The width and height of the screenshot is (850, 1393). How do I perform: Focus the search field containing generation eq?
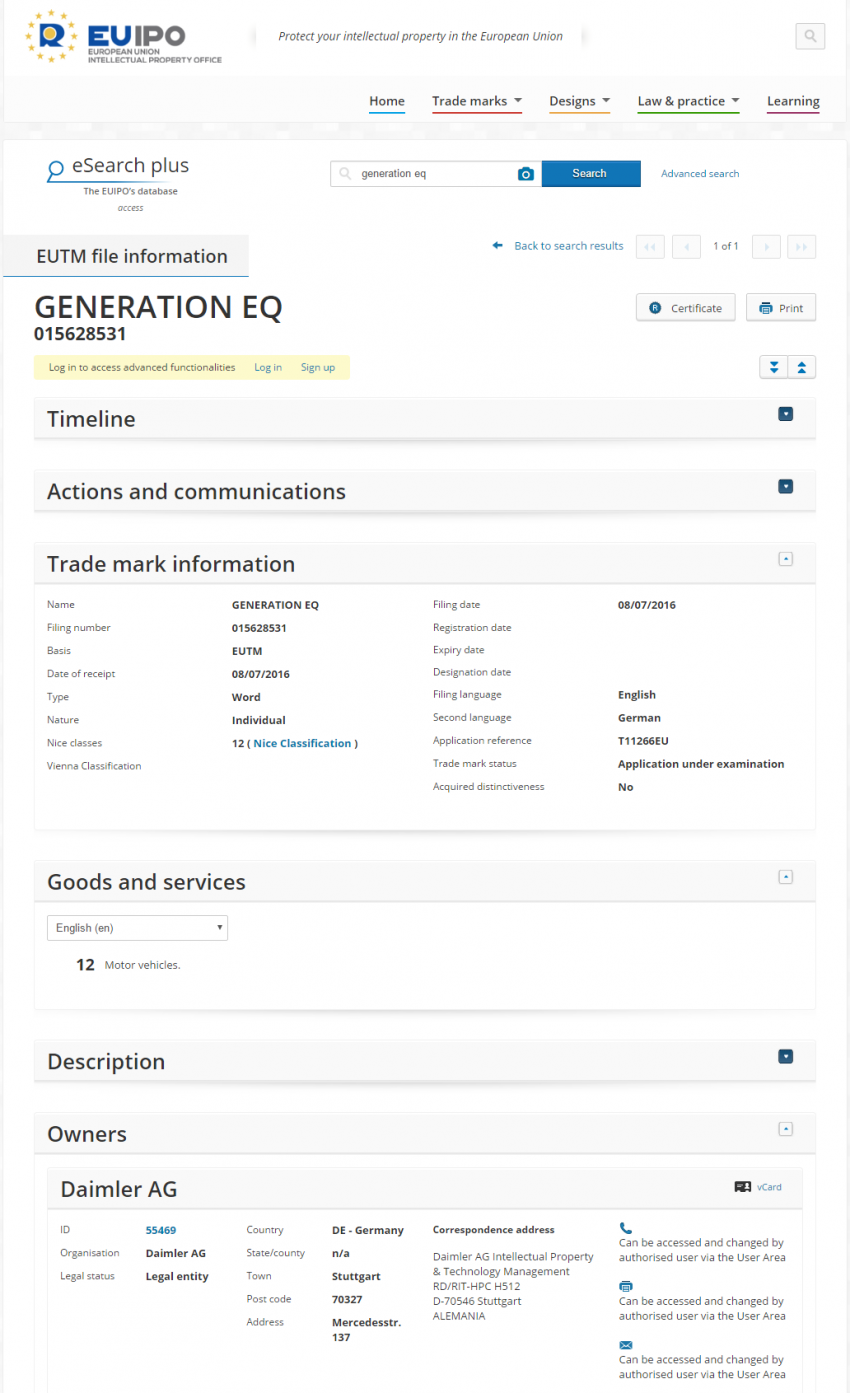(x=436, y=174)
